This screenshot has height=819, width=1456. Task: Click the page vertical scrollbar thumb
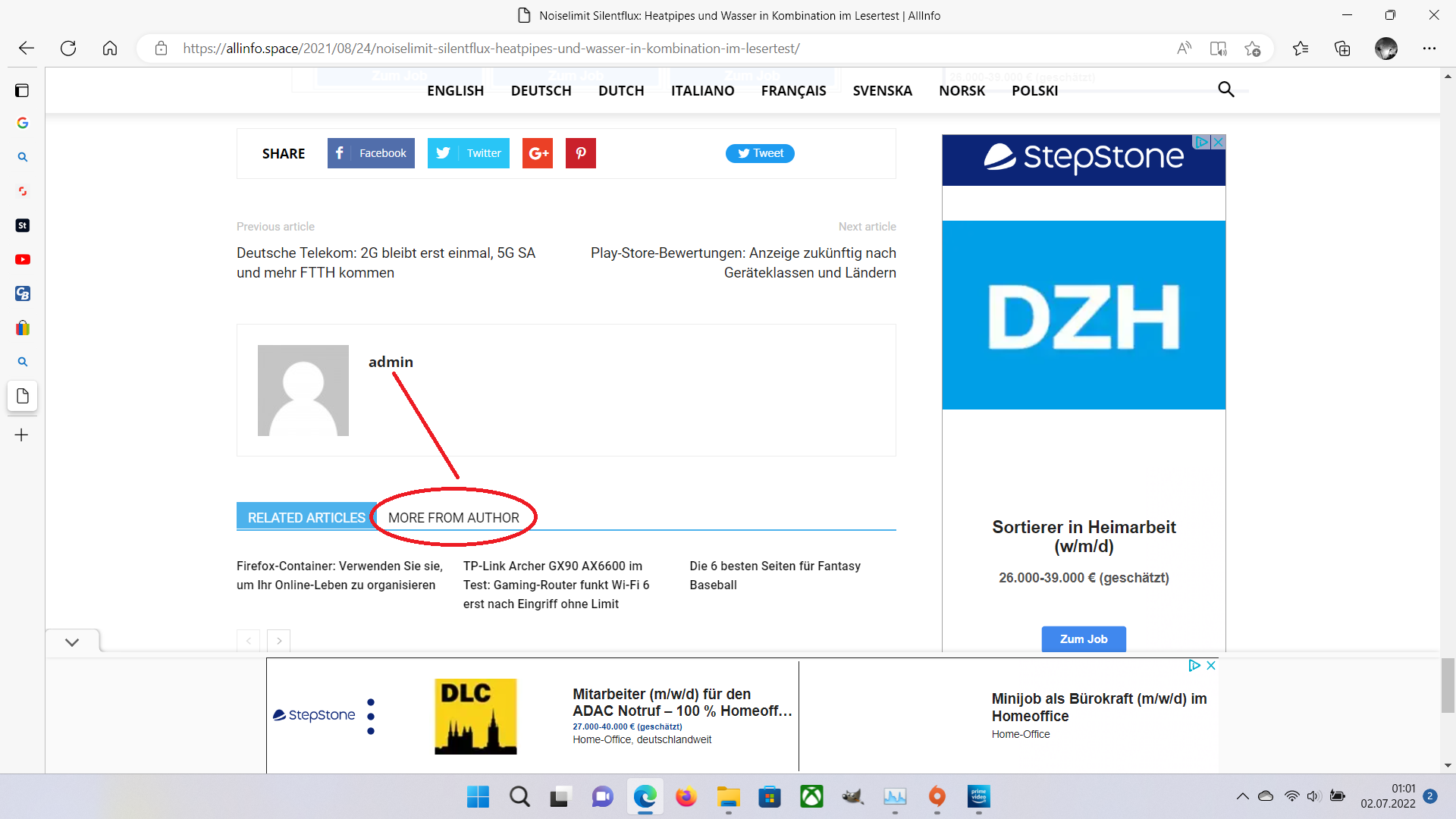(x=1448, y=685)
